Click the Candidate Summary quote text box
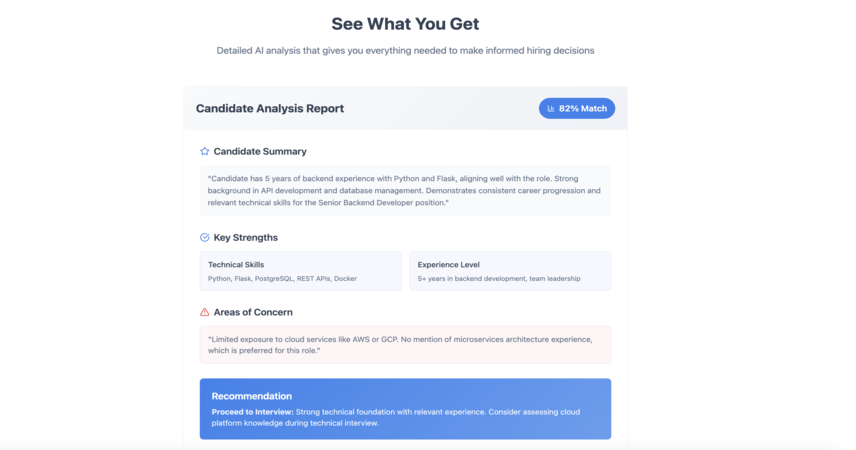This screenshot has width=856, height=450. pyautogui.click(x=406, y=191)
